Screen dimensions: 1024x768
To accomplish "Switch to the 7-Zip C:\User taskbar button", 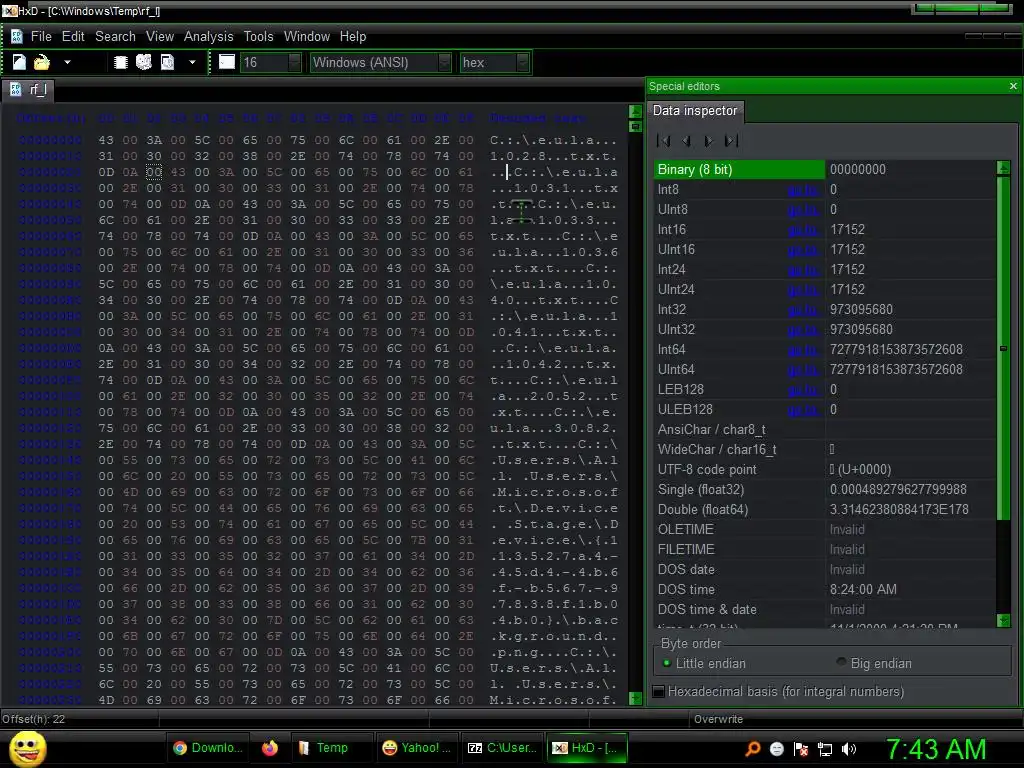I will click(x=502, y=748).
